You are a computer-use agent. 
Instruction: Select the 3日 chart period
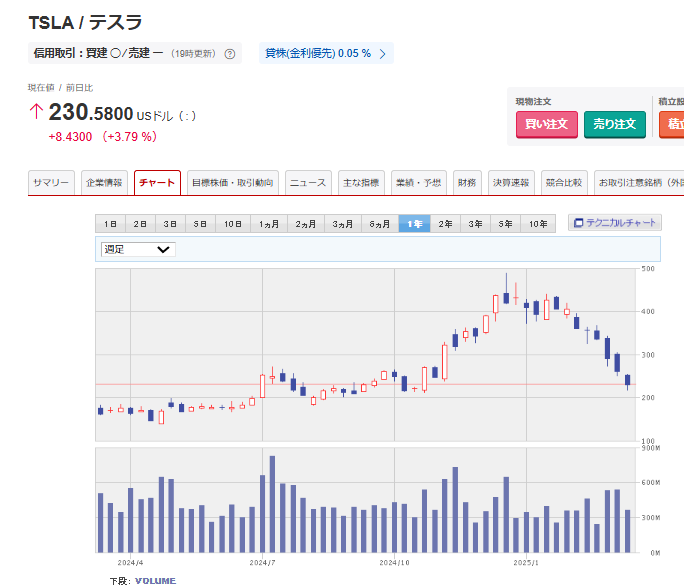click(171, 224)
